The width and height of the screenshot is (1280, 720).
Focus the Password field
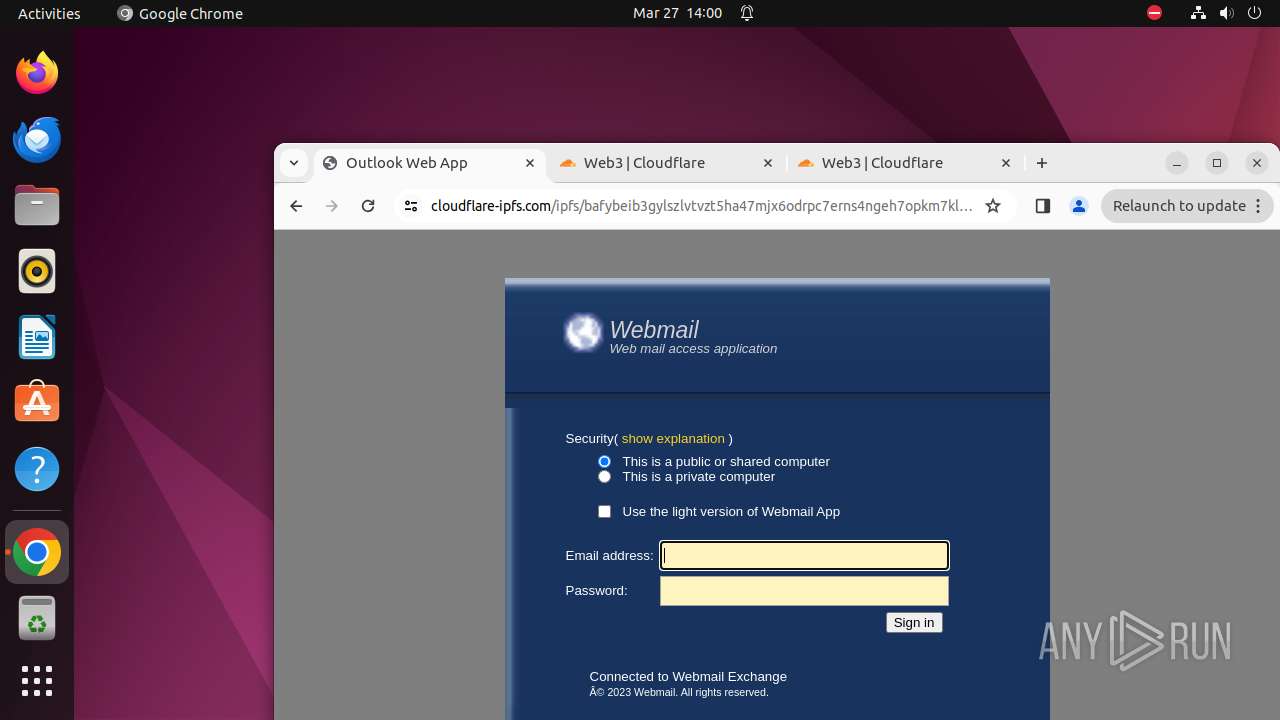coord(804,591)
